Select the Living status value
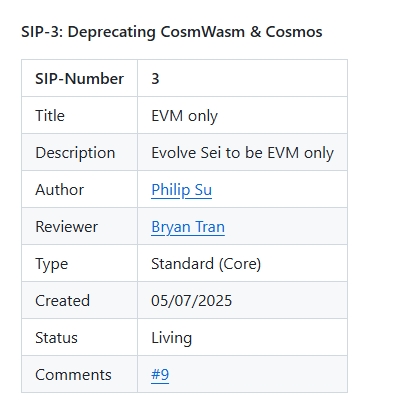410x413 pixels. click(172, 338)
